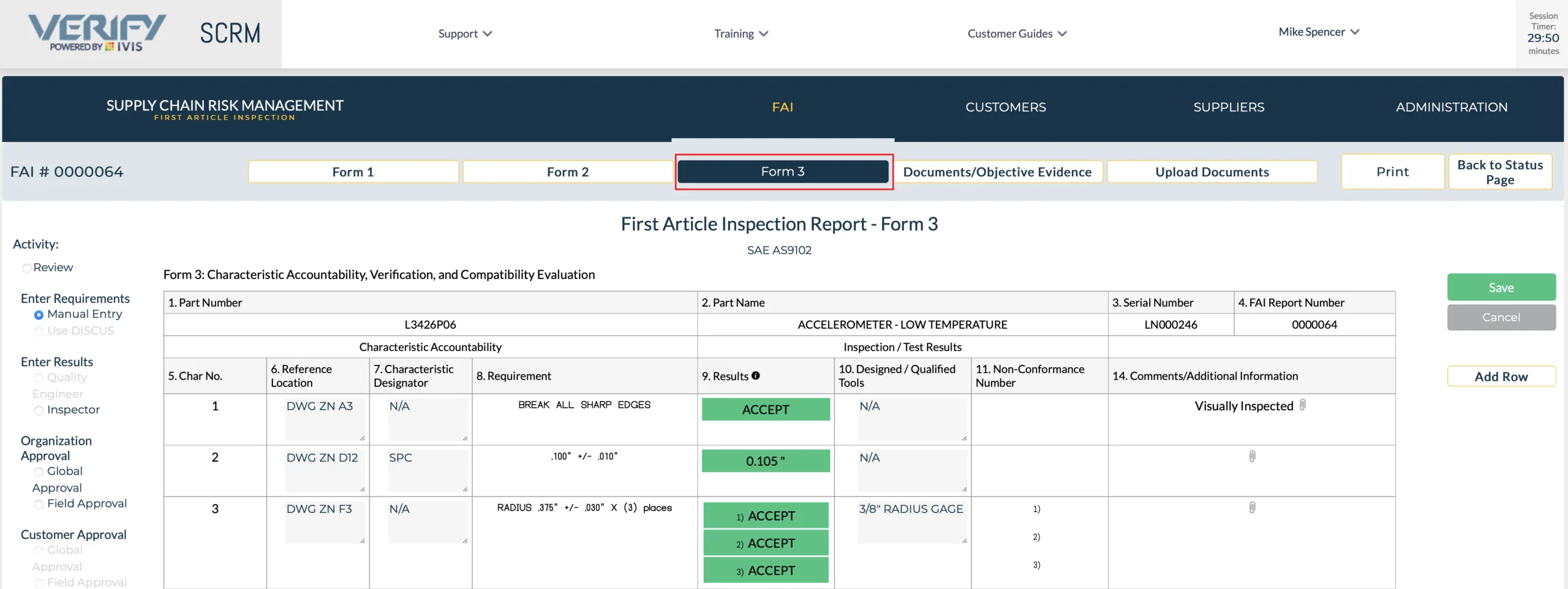
Task: Click the part number L3426P06
Action: pyautogui.click(x=430, y=325)
